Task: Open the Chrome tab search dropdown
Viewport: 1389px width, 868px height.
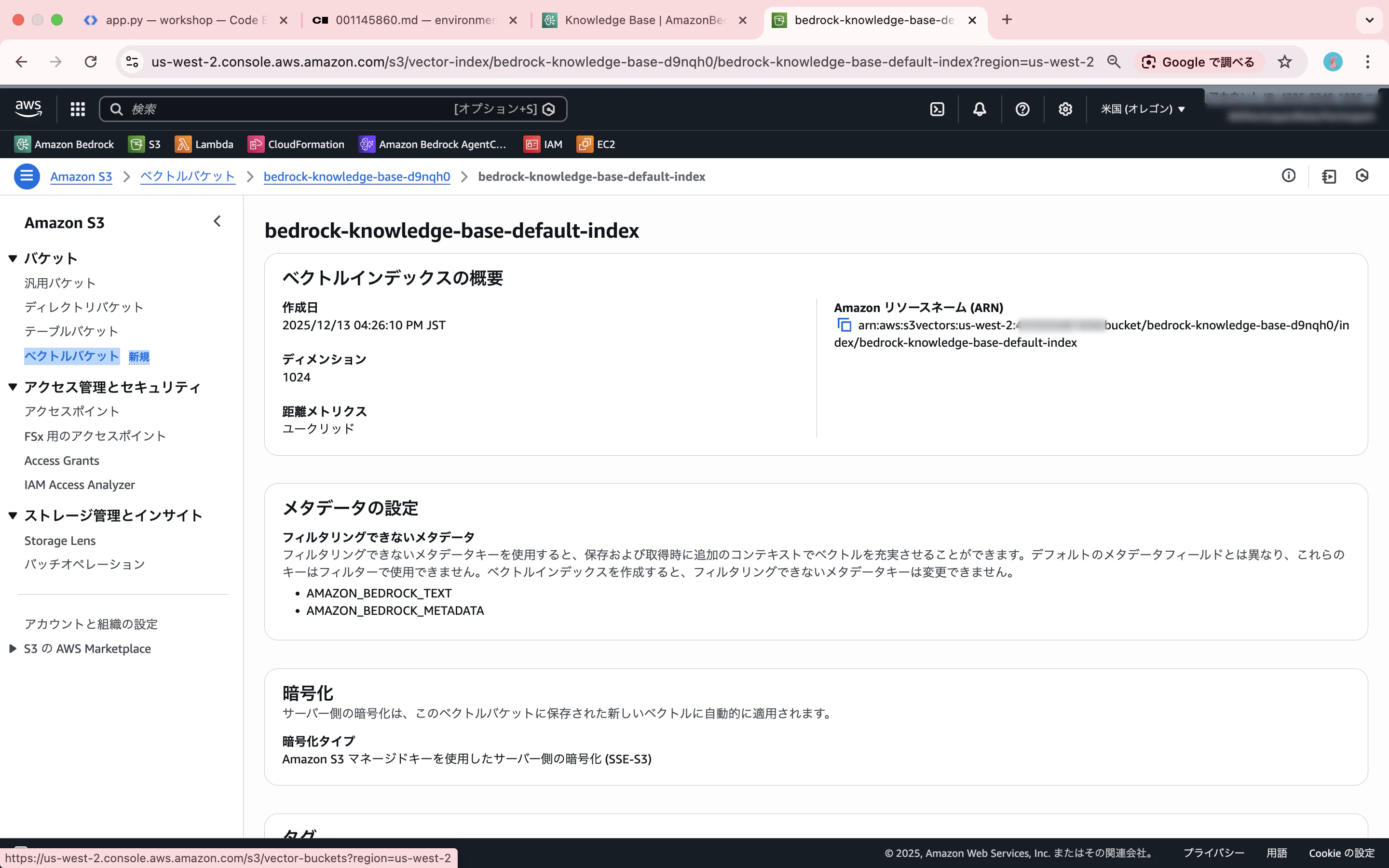Action: click(x=1370, y=20)
